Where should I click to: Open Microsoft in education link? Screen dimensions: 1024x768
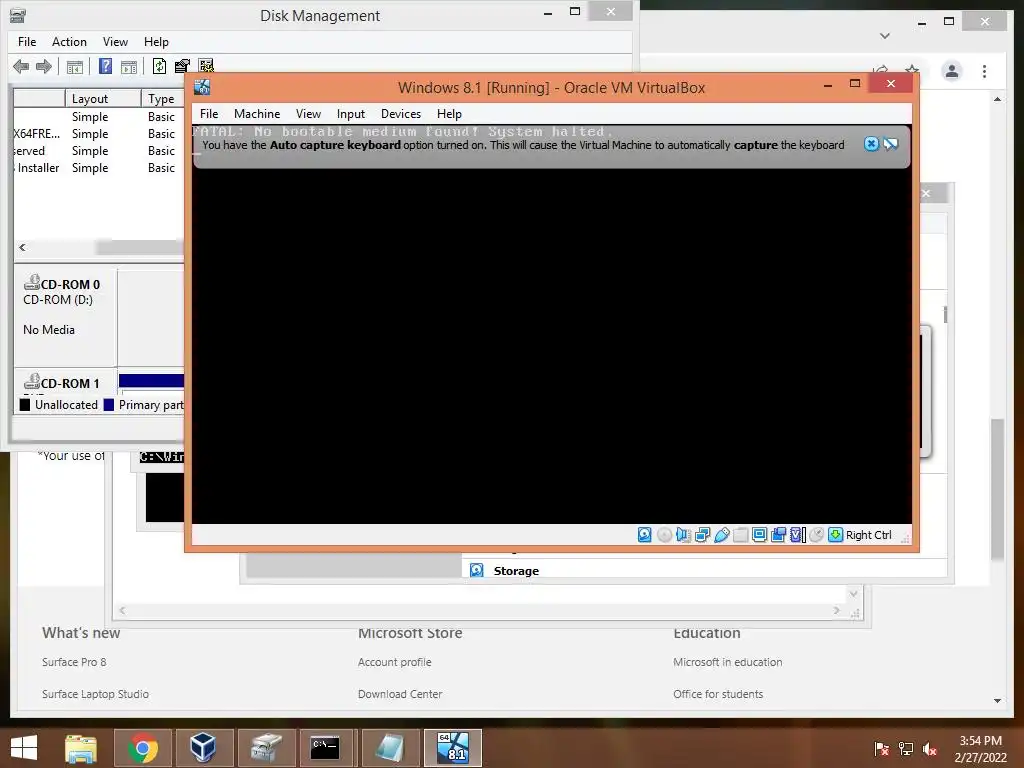coord(728,662)
